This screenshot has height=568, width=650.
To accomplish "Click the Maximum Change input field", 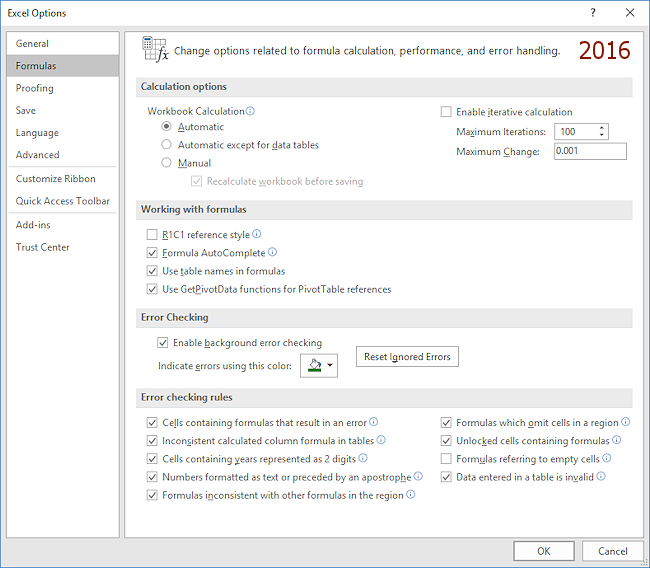I will click(590, 151).
